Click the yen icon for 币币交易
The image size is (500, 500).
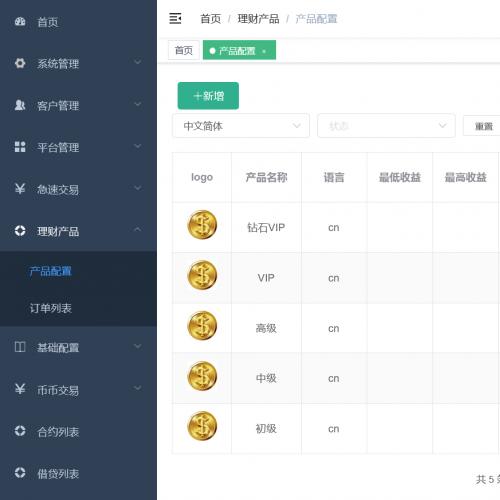[20, 389]
